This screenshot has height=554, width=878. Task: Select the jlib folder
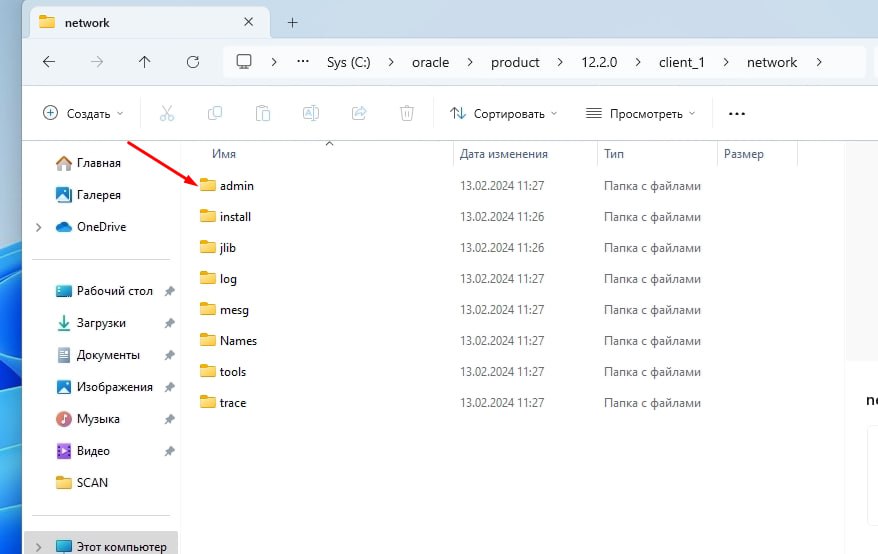pyautogui.click(x=218, y=248)
